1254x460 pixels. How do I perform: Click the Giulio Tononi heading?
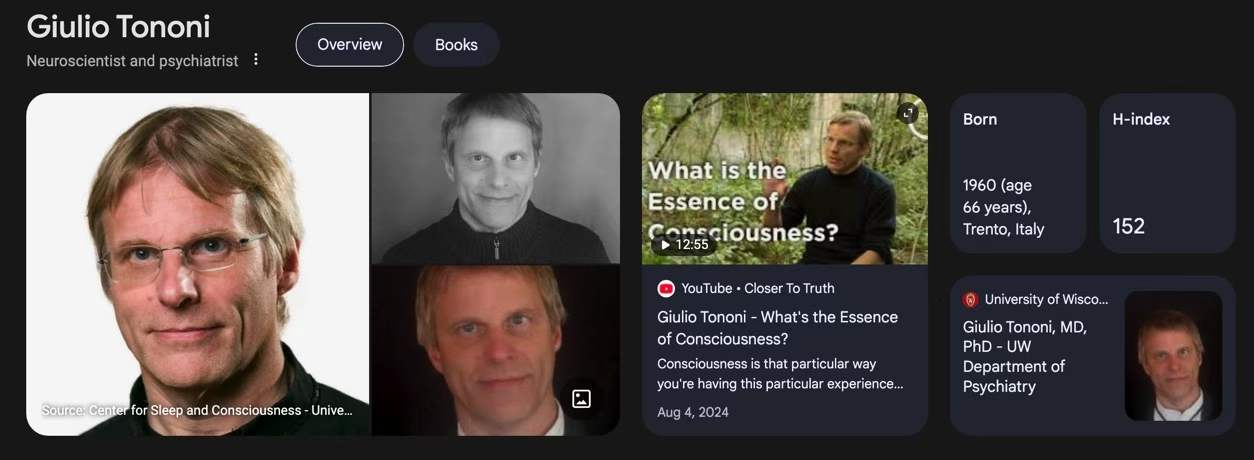click(118, 26)
